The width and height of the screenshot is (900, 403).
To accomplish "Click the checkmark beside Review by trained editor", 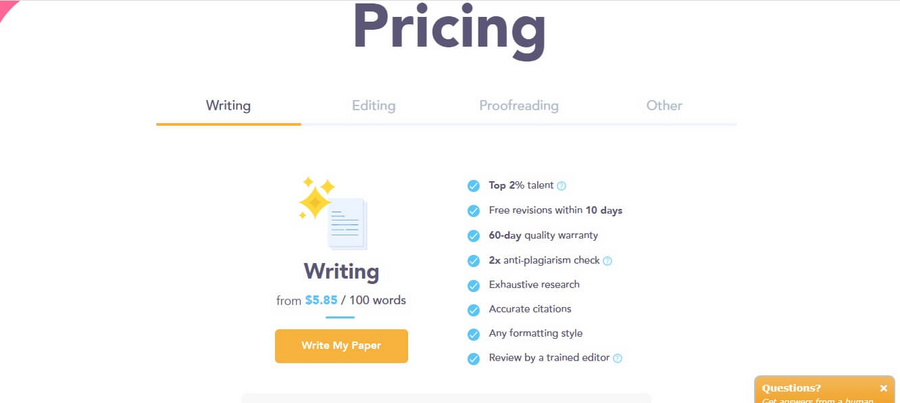I will click(x=474, y=359).
